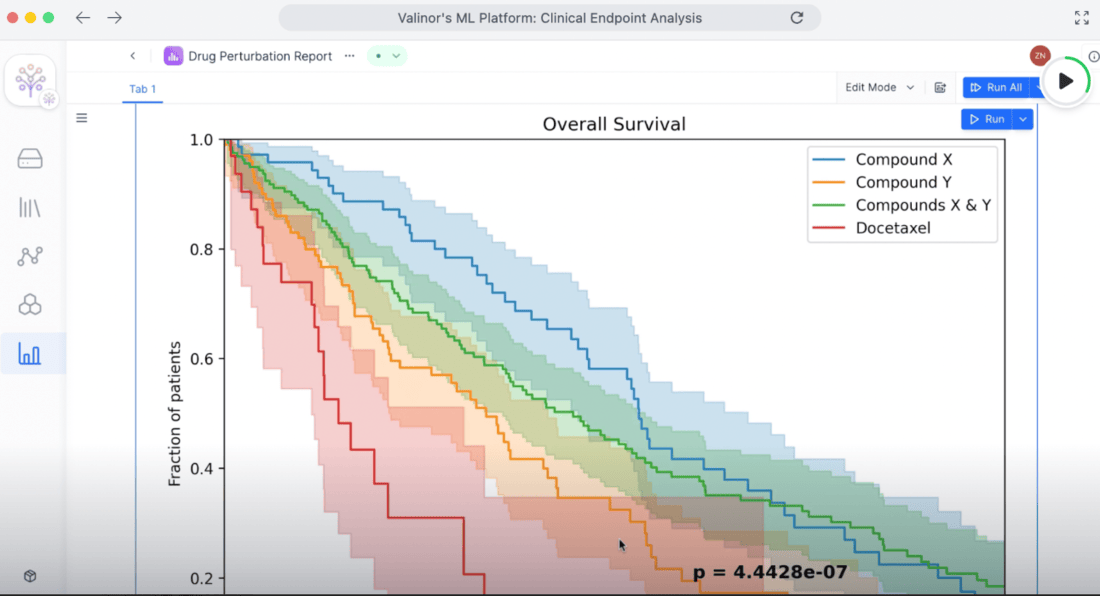Click the ZN user avatar
Viewport: 1100px width, 596px height.
point(1040,56)
